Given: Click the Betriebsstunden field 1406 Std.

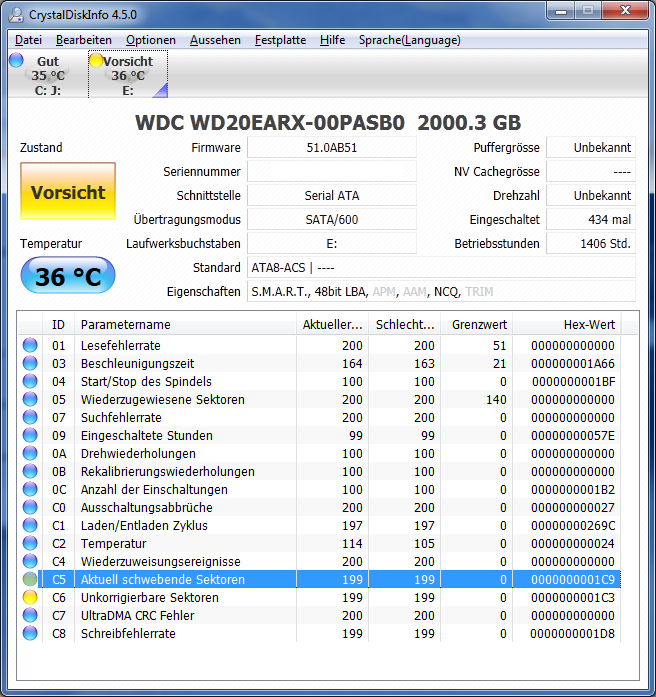Looking at the screenshot, I should click(591, 244).
